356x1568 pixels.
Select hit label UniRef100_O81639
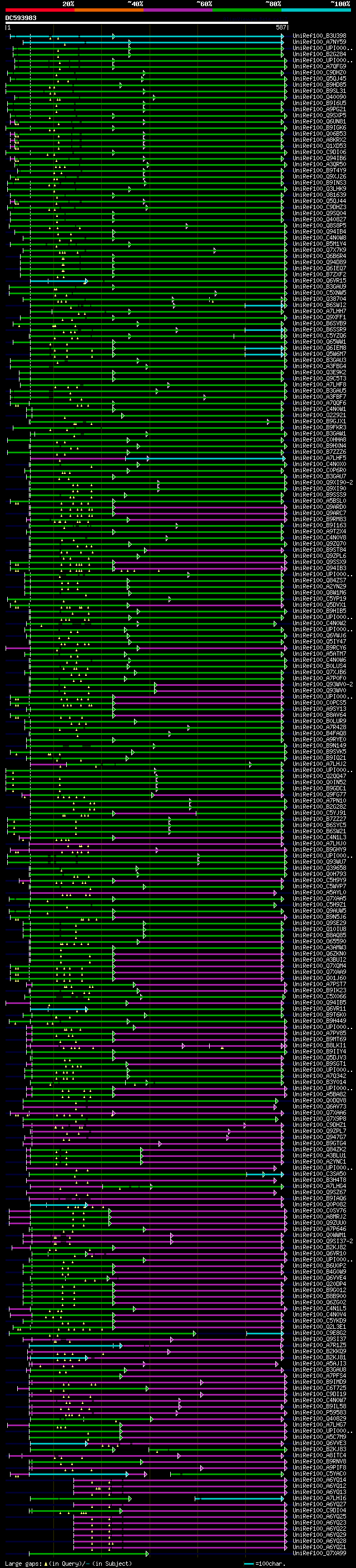pos(319,195)
